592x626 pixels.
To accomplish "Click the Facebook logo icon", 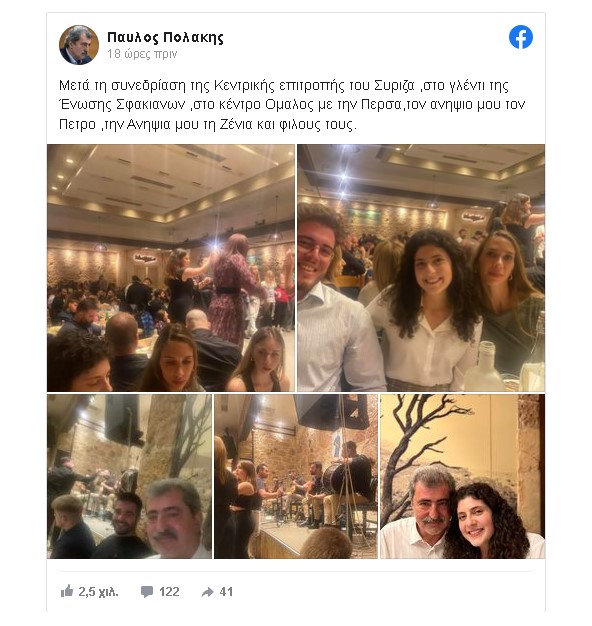I will point(521,37).
